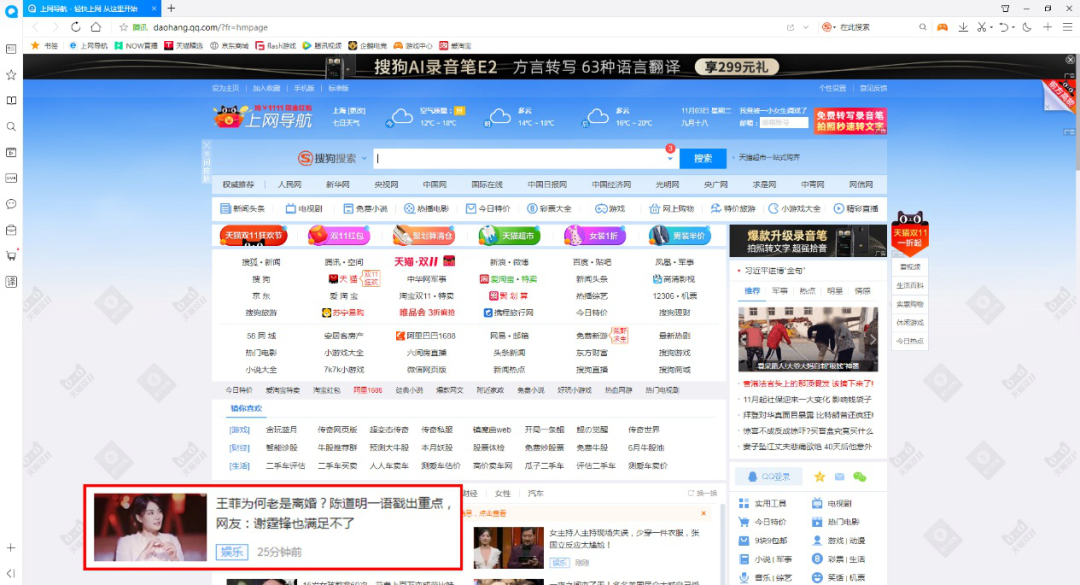Open the browser hamburger main menu
This screenshot has height=585, width=1080.
(1067, 27)
